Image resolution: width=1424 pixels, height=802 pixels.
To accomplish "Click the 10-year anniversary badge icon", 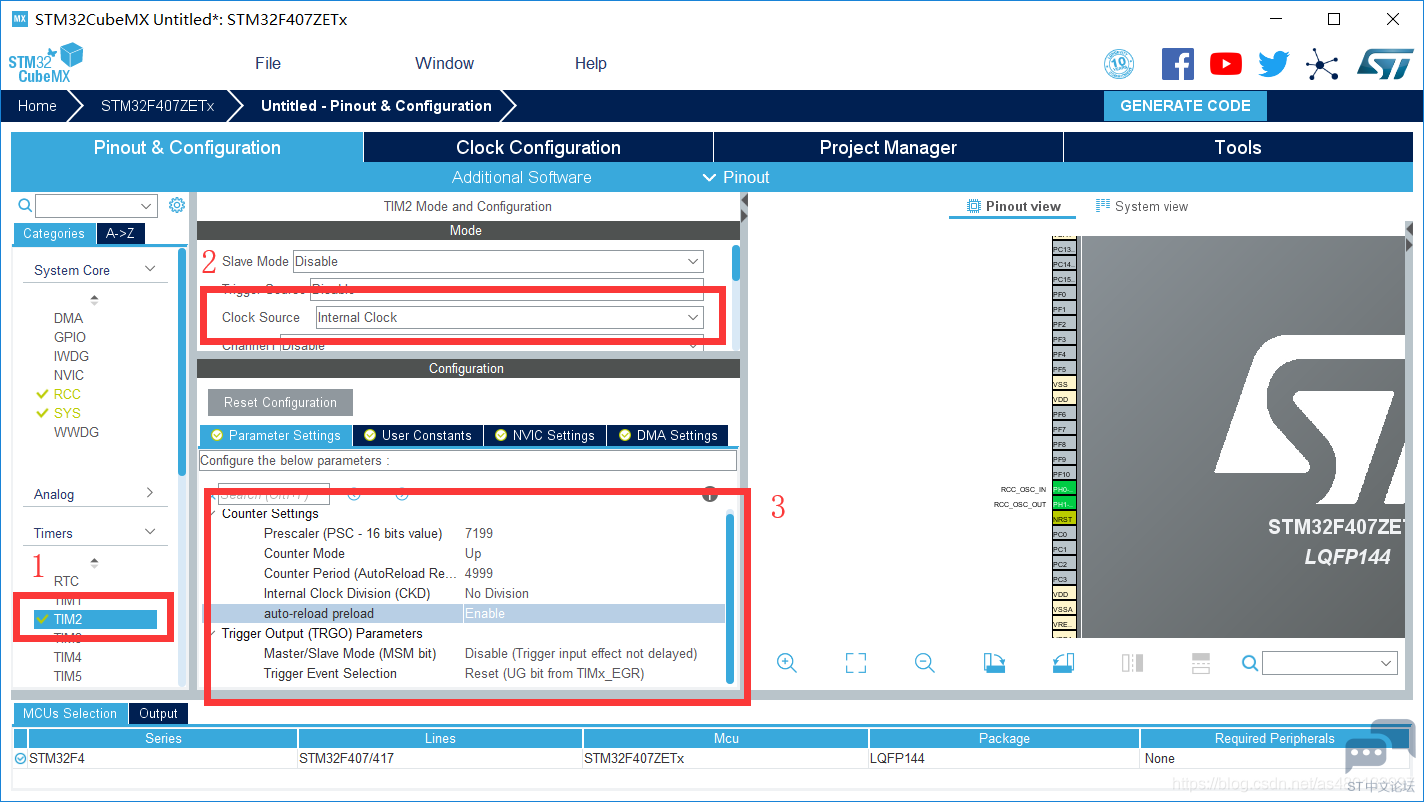I will pyautogui.click(x=1119, y=65).
